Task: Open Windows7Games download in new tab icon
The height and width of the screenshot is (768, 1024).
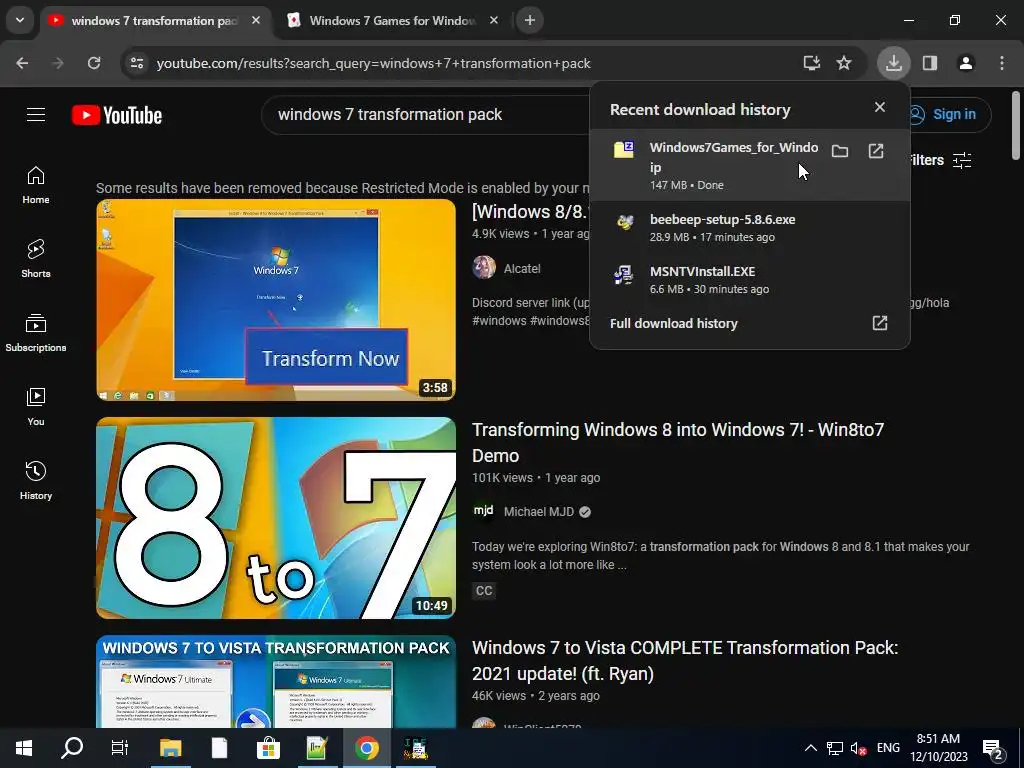Action: tap(876, 152)
